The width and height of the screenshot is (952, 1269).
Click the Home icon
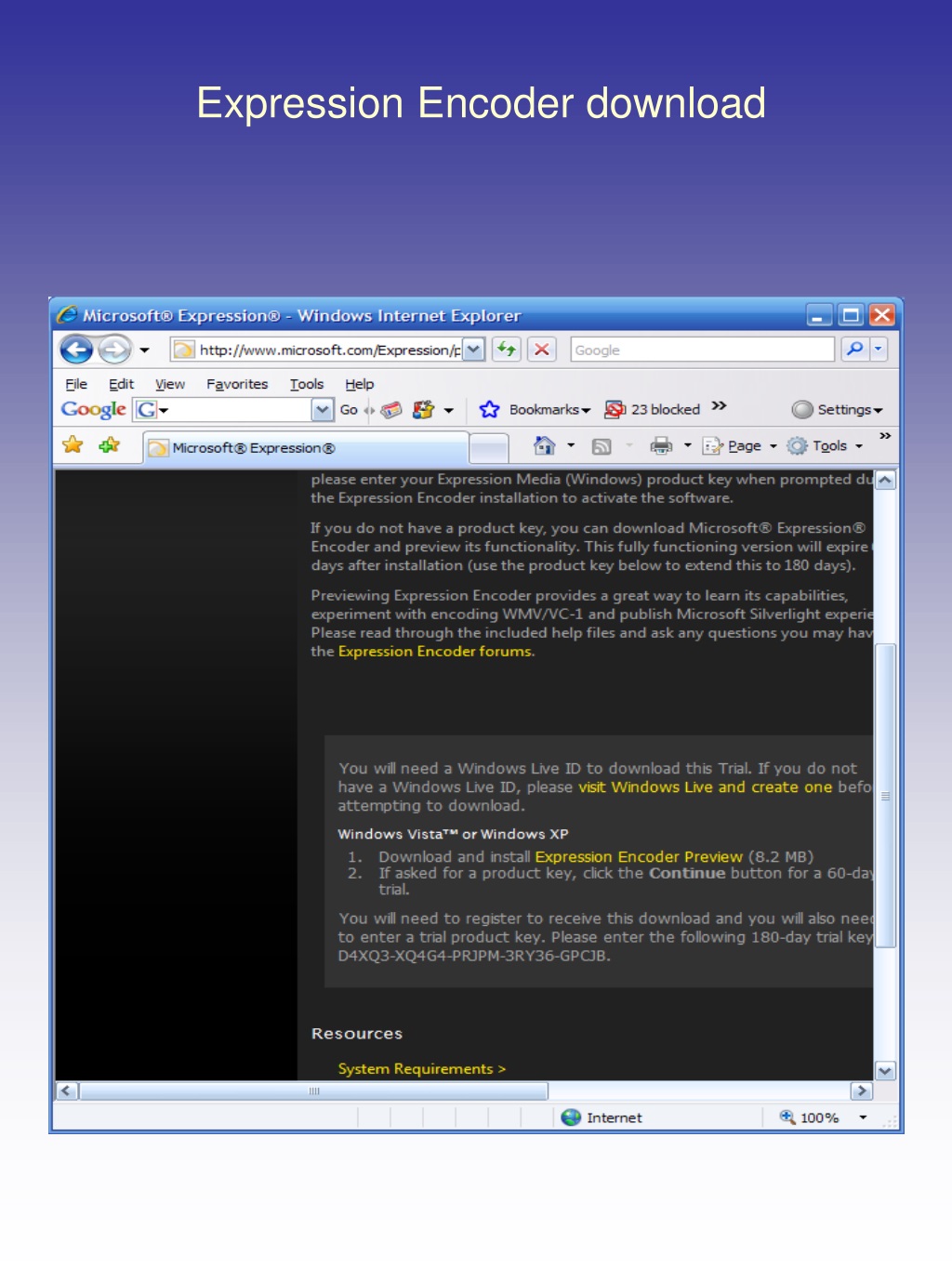coord(544,446)
